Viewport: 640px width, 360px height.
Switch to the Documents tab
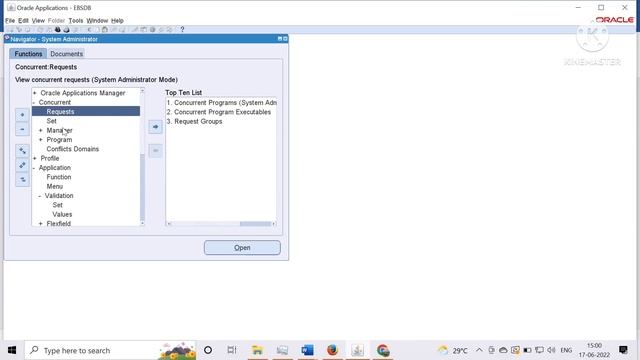tap(67, 54)
